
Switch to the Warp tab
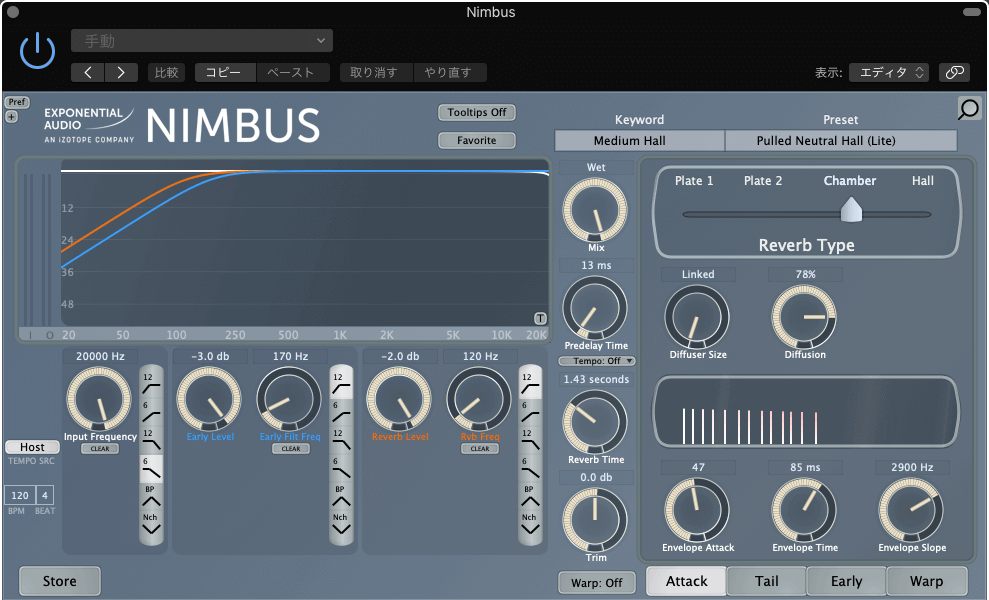[927, 581]
